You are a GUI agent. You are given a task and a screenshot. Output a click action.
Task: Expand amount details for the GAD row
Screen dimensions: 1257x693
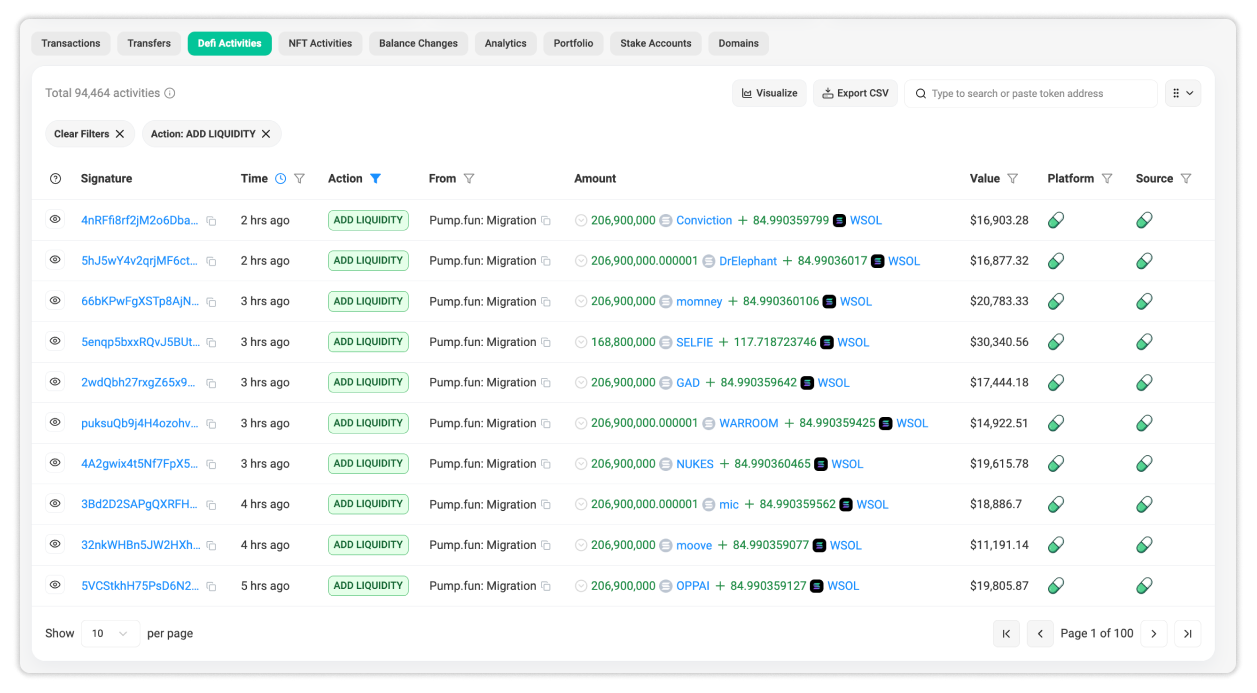pos(581,383)
